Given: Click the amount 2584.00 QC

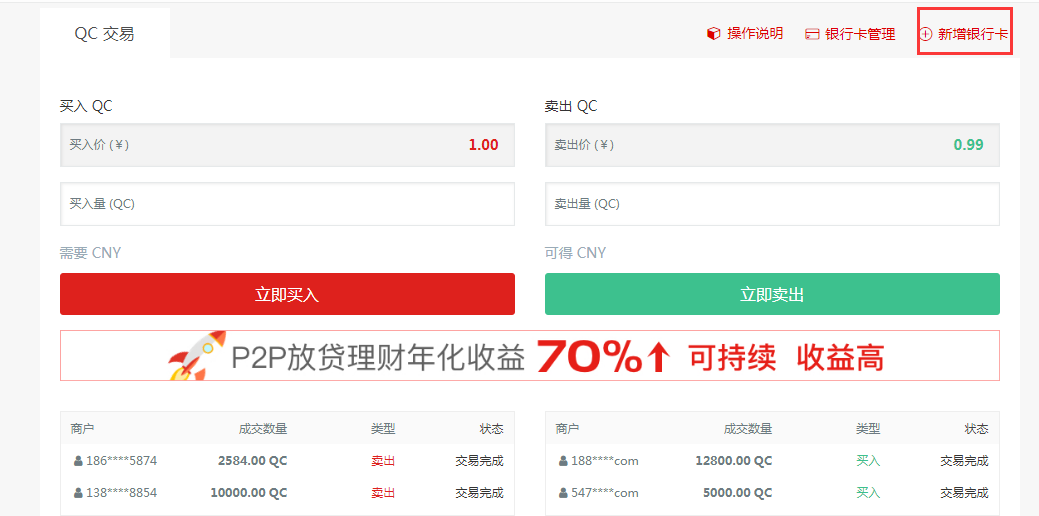Looking at the screenshot, I should pyautogui.click(x=252, y=461).
